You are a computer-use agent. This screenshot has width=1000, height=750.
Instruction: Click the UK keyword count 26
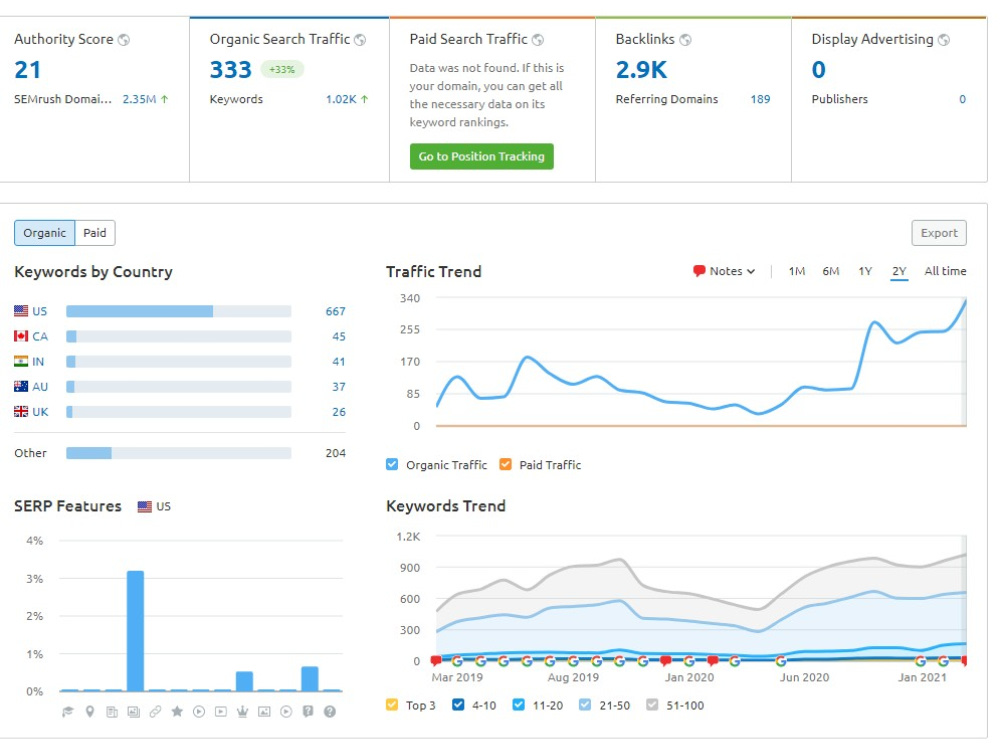pyautogui.click(x=339, y=412)
